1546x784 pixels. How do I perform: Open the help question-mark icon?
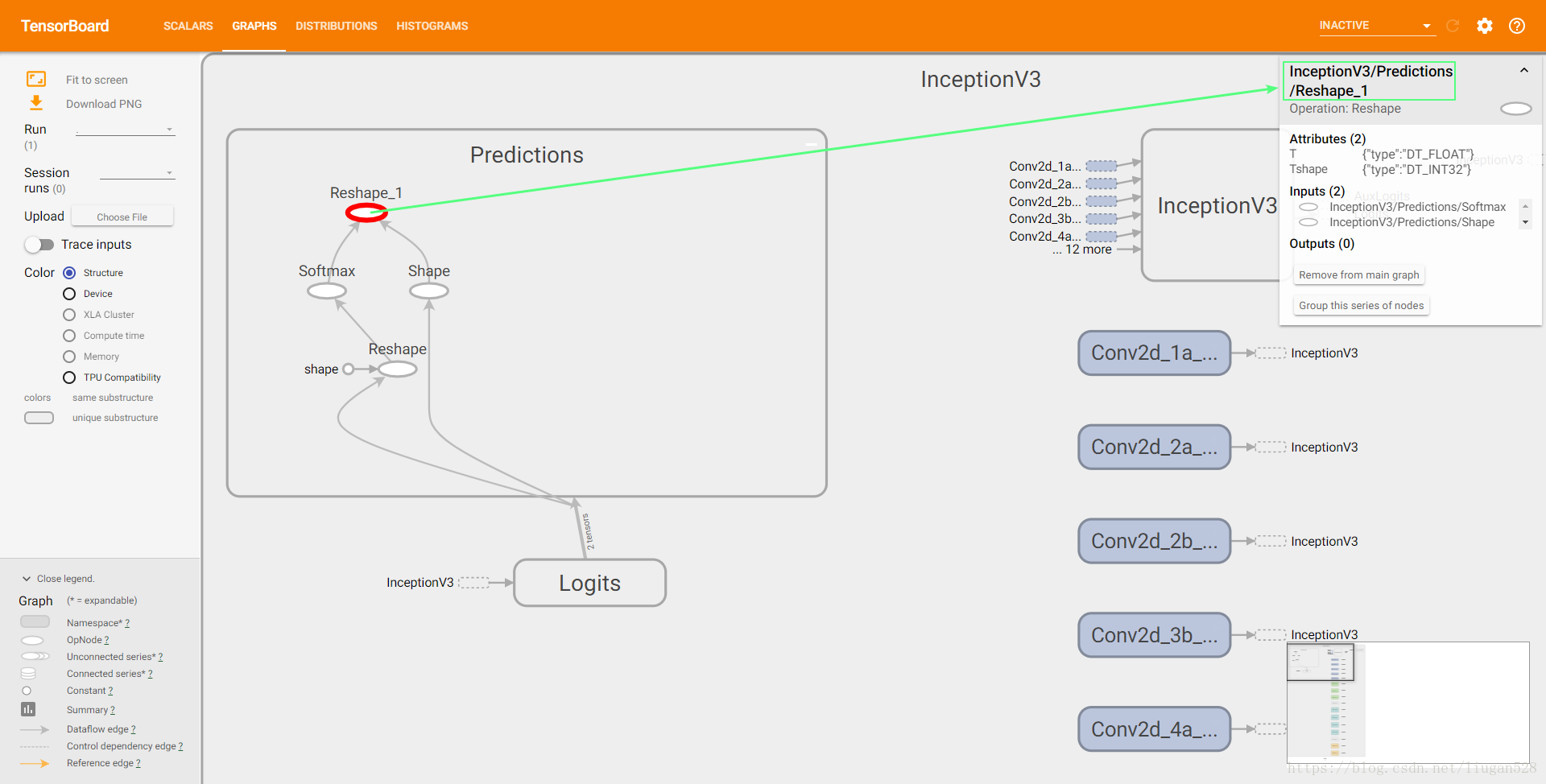tap(1517, 26)
